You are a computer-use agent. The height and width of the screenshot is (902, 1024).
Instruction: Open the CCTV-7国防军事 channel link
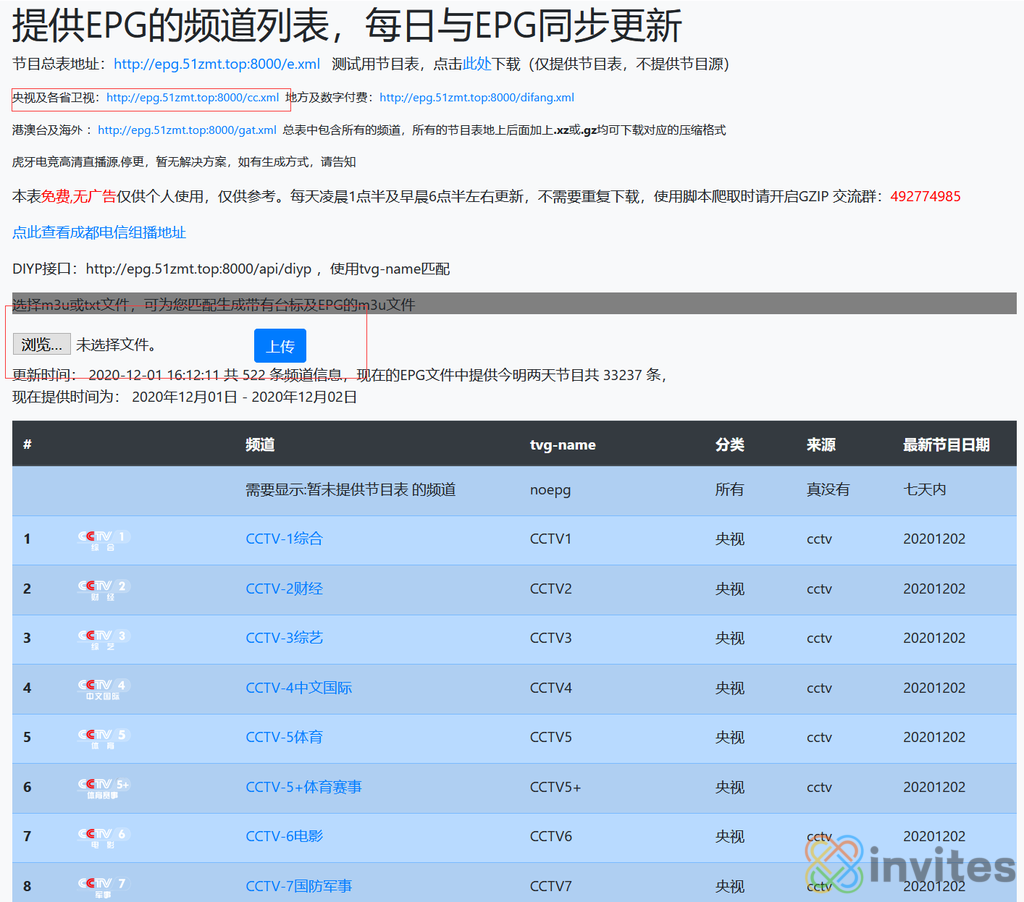[x=298, y=886]
